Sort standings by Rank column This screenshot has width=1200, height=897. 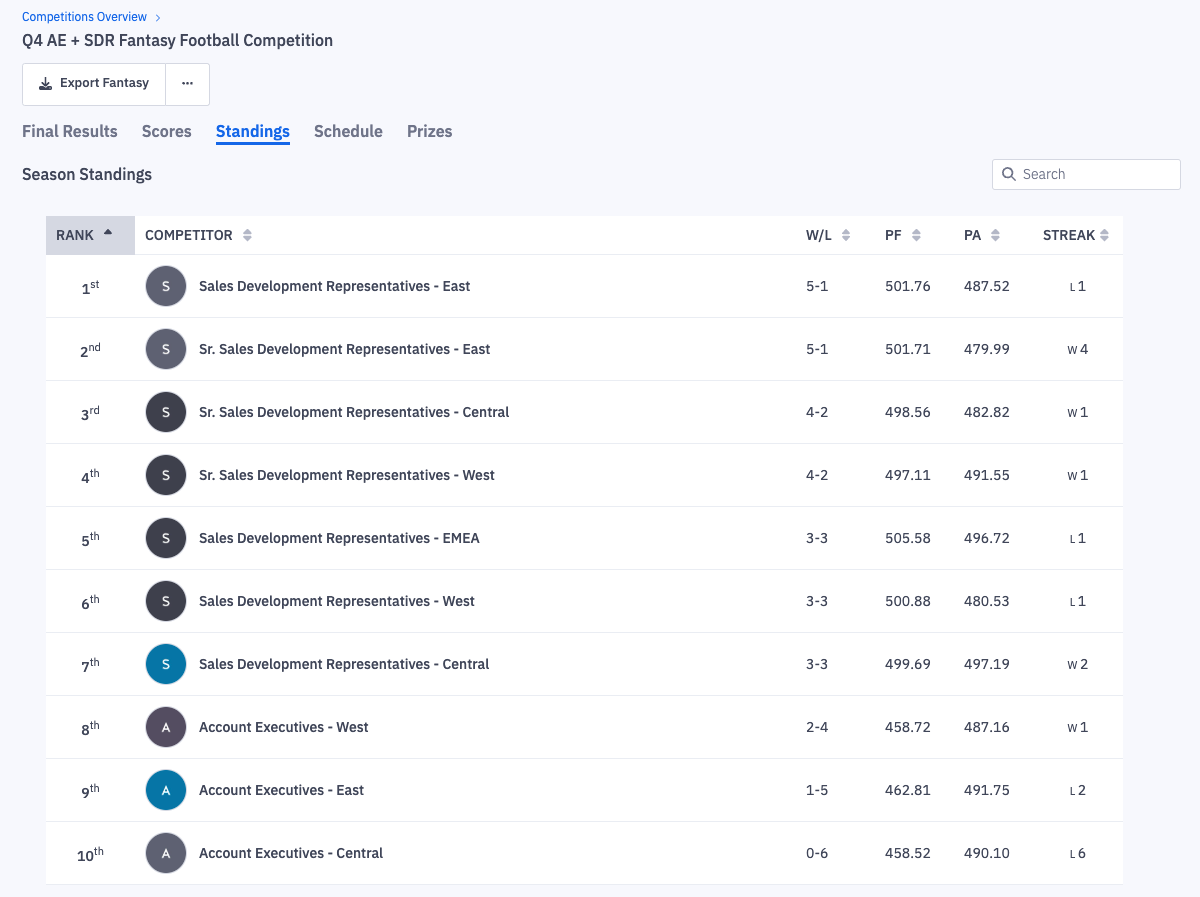point(85,235)
